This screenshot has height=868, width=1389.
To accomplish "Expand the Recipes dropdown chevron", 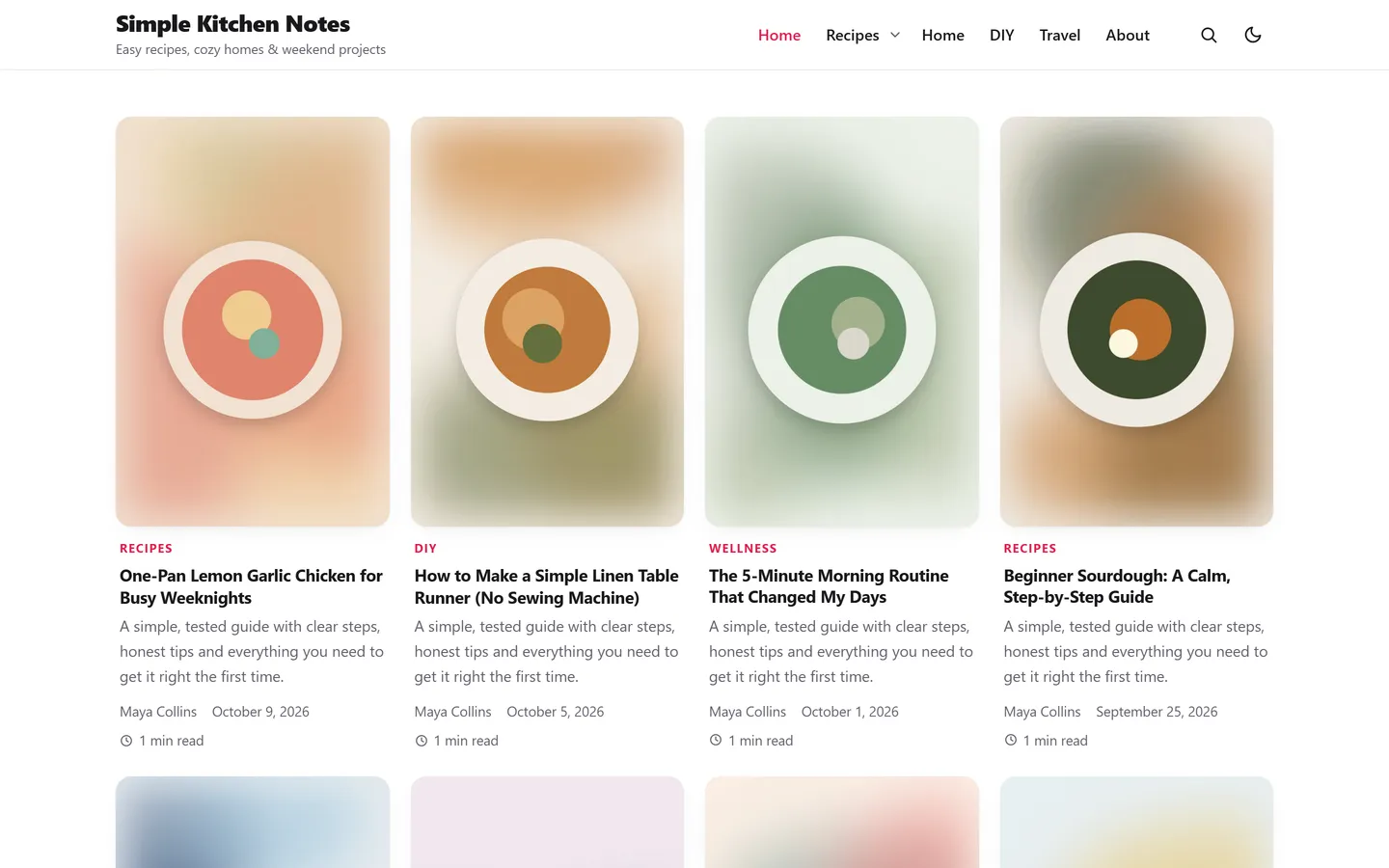I will (895, 35).
